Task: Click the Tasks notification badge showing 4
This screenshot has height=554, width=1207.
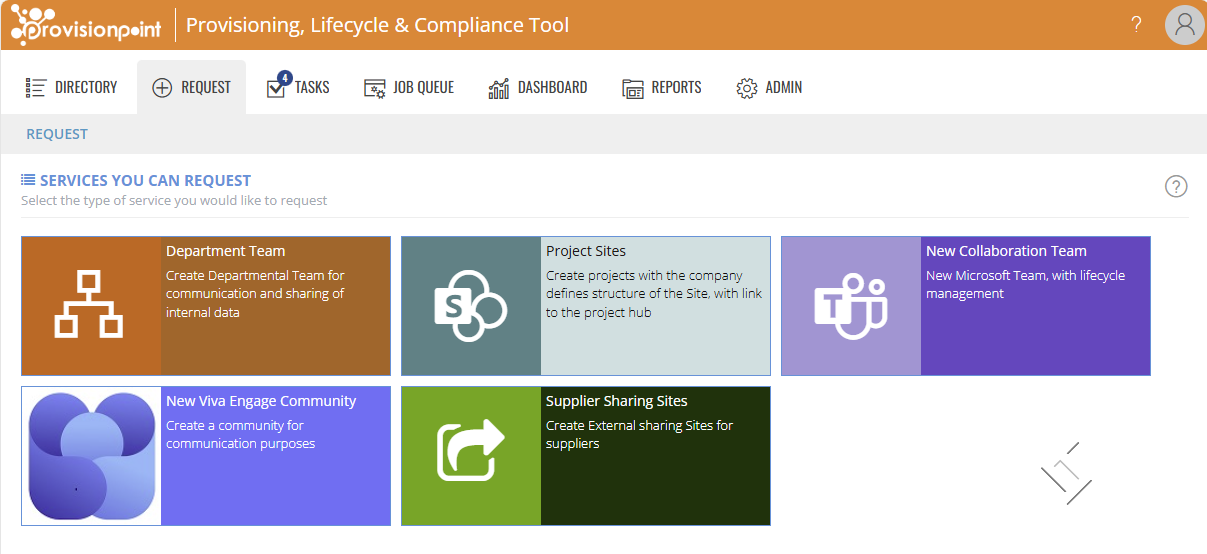Action: click(x=285, y=77)
